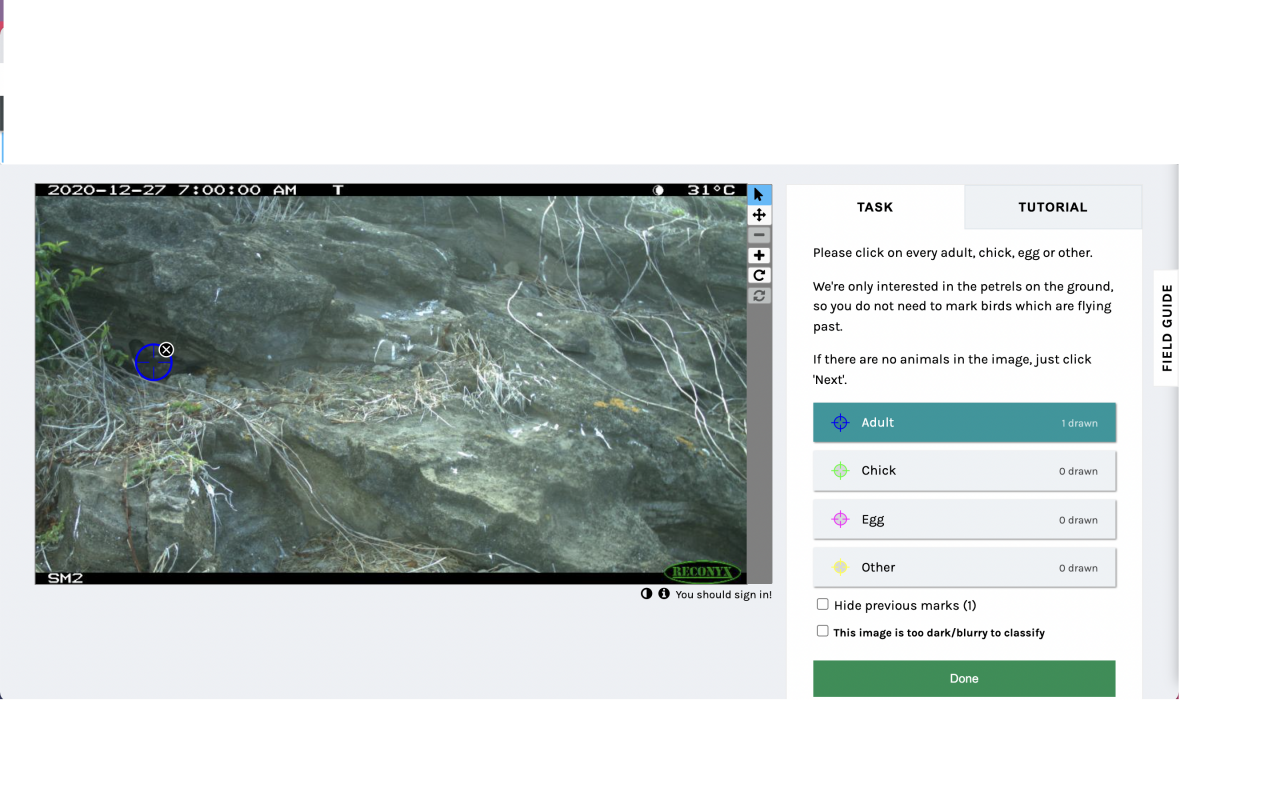Switch to the TASK tab
The image size is (1280, 800).
[x=875, y=207]
